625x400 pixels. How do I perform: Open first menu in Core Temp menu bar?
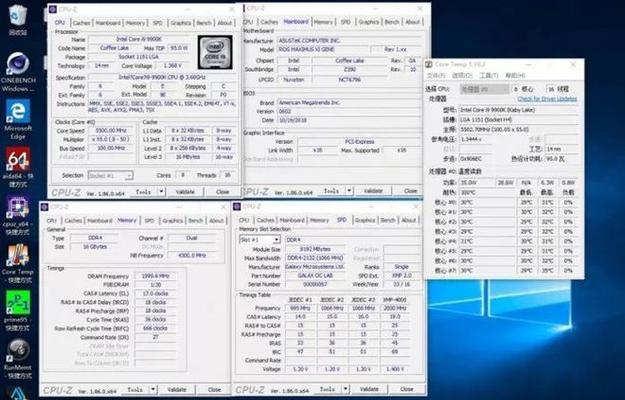click(436, 75)
